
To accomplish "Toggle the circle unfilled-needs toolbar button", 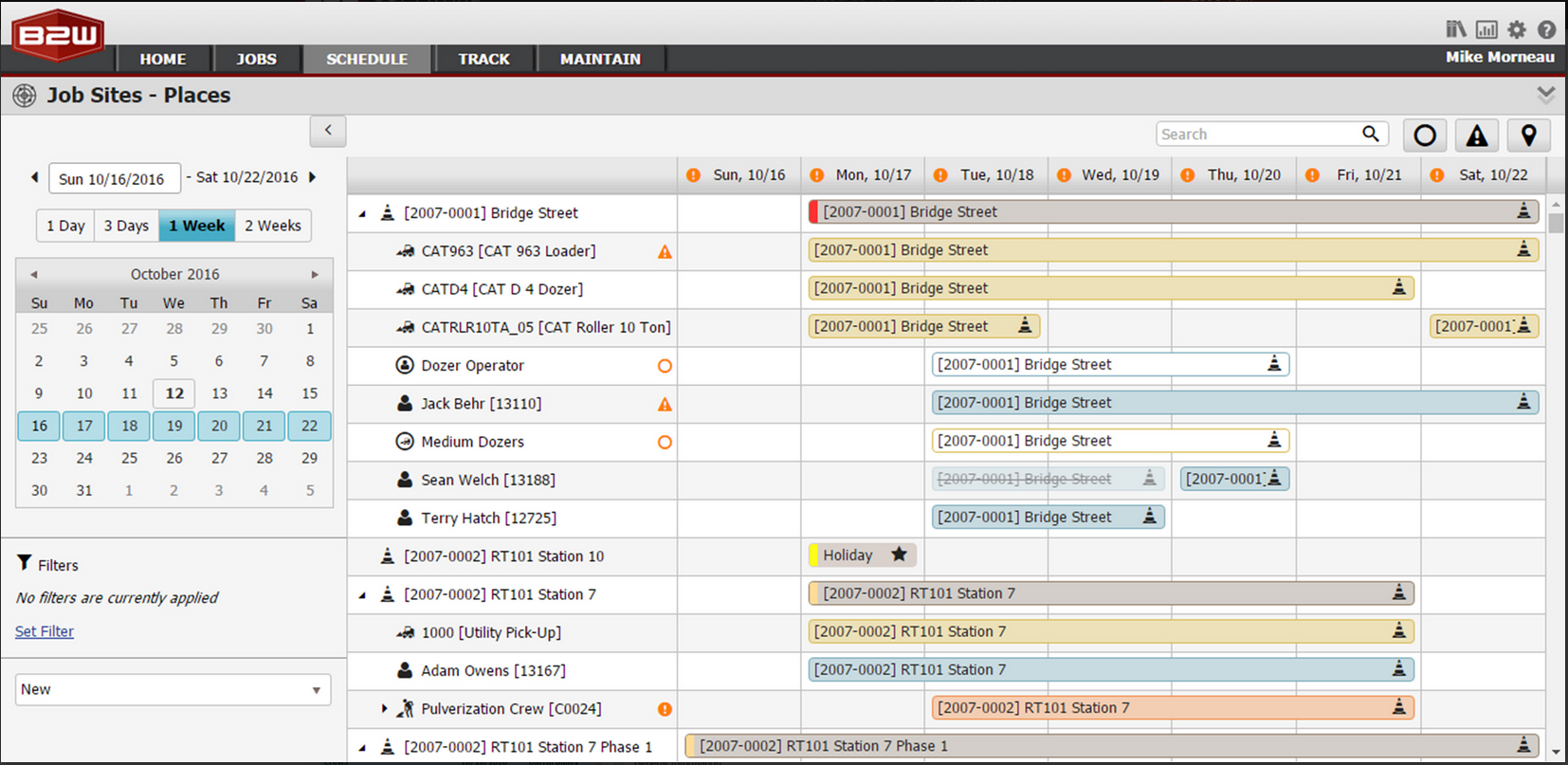I will click(1425, 135).
